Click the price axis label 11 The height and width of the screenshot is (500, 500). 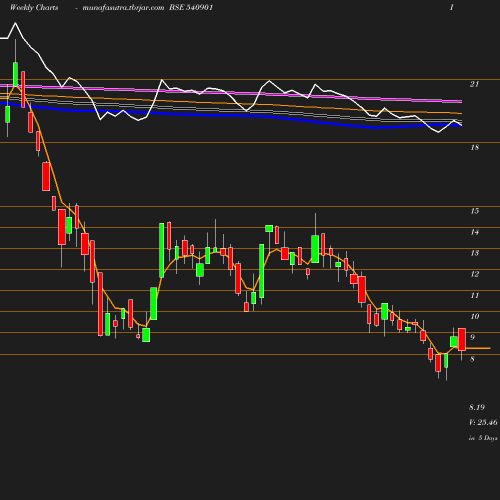click(x=475, y=295)
